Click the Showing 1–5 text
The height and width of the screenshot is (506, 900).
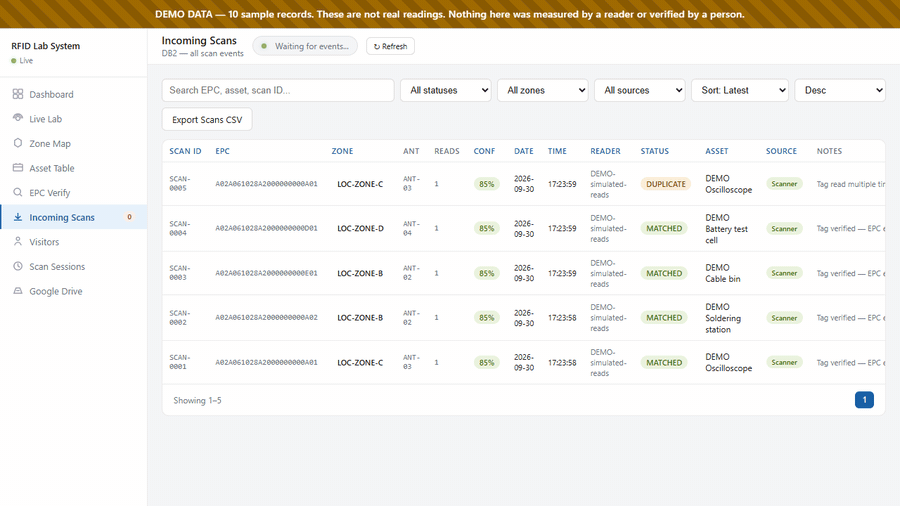point(197,400)
